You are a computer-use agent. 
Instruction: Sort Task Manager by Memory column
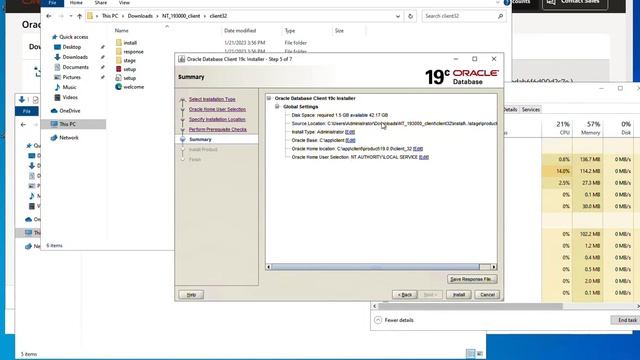click(589, 128)
